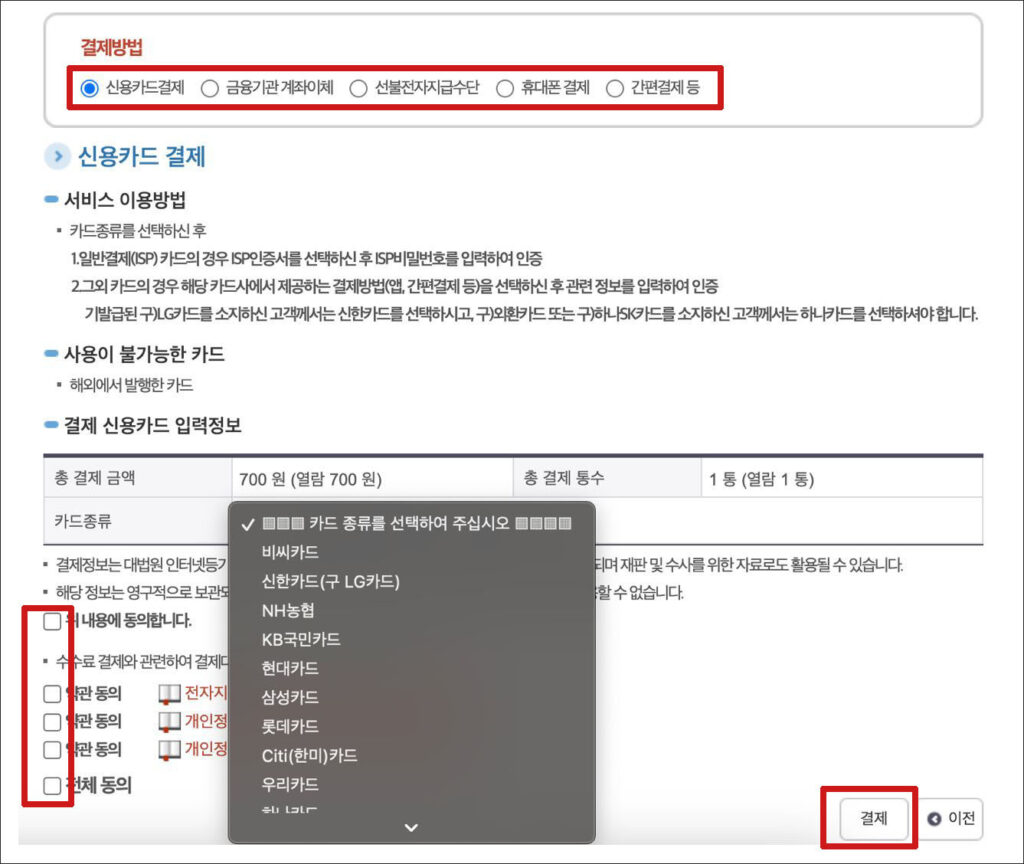Pick 휴대폰 결제 payment method
This screenshot has height=864, width=1024.
505,88
